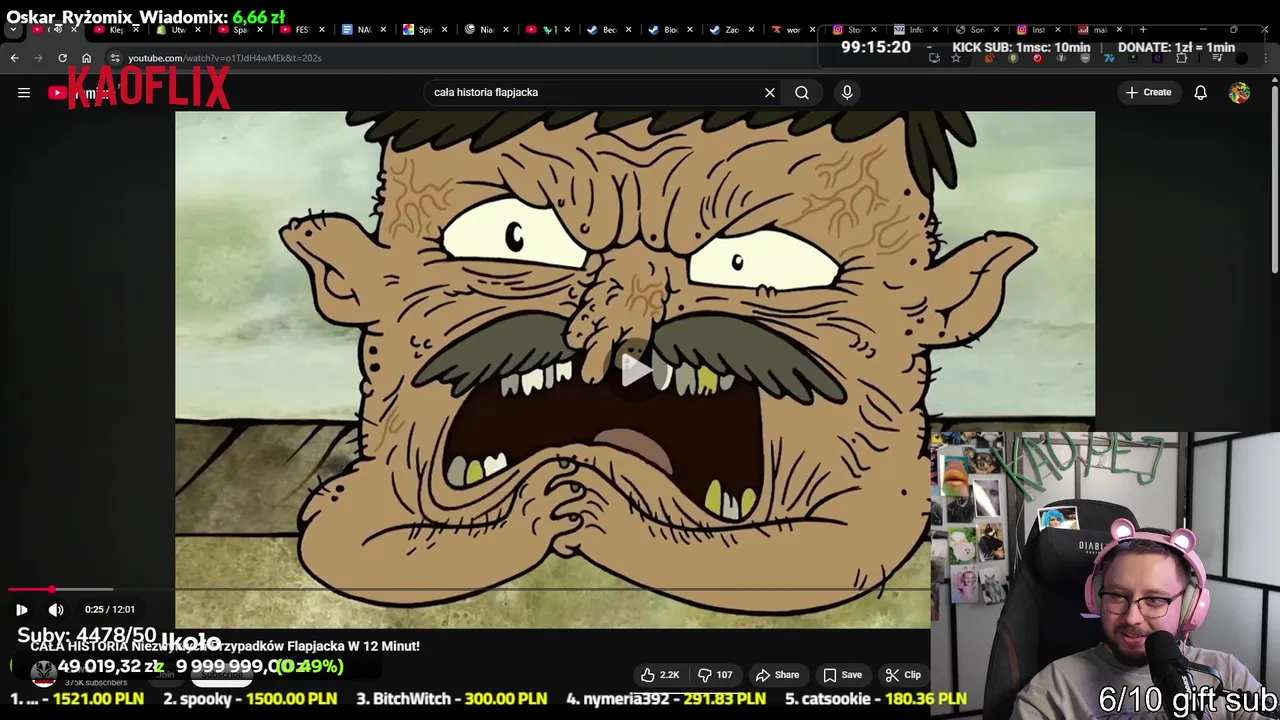1280x720 pixels.
Task: Close the 'mai' tab
Action: click(x=1119, y=30)
